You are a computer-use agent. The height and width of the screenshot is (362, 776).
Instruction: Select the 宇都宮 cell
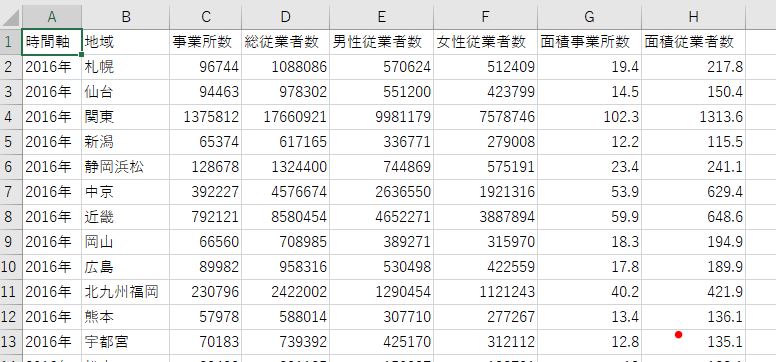(x=126, y=342)
